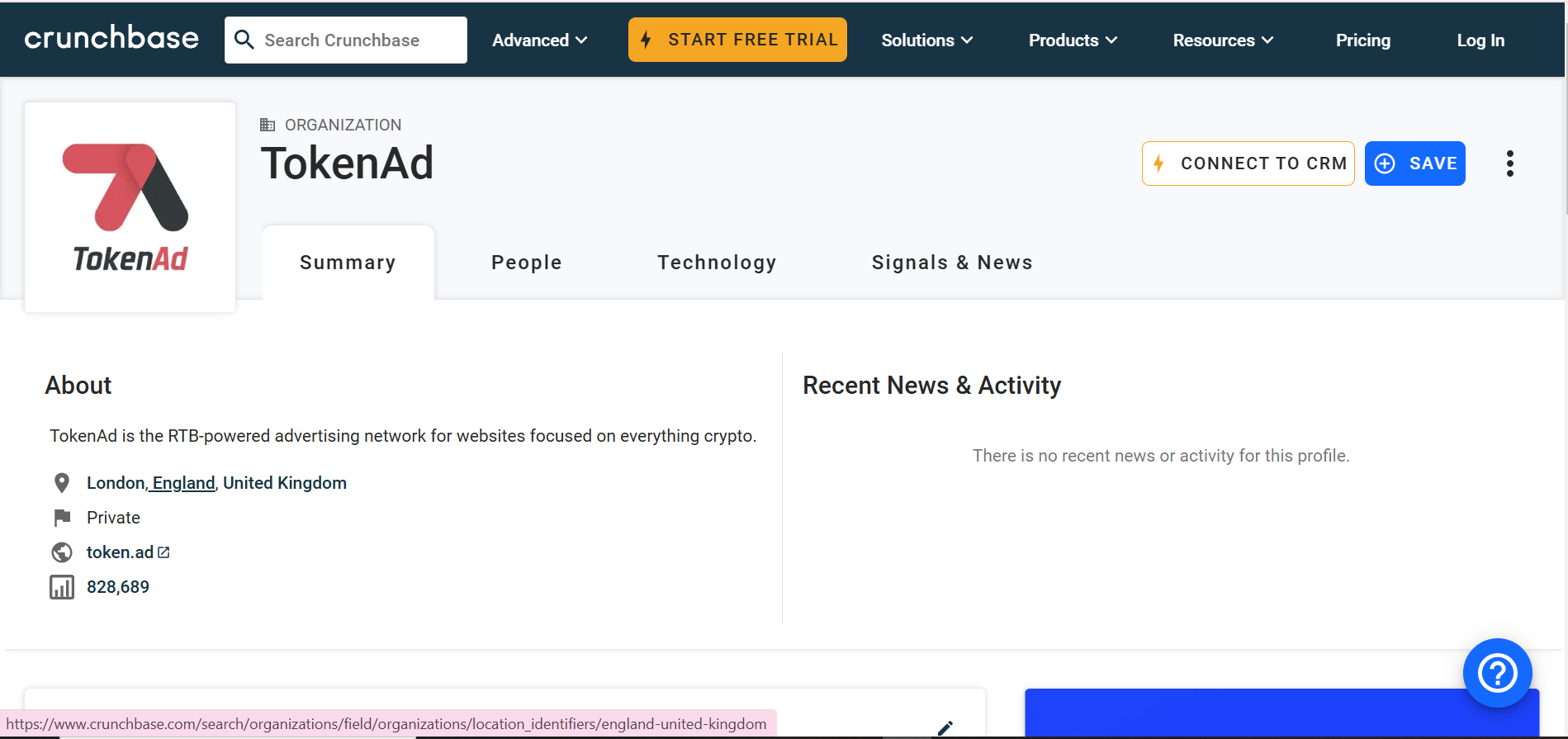This screenshot has width=1568, height=739.
Task: Click the TokenAd heading text
Action: (347, 163)
